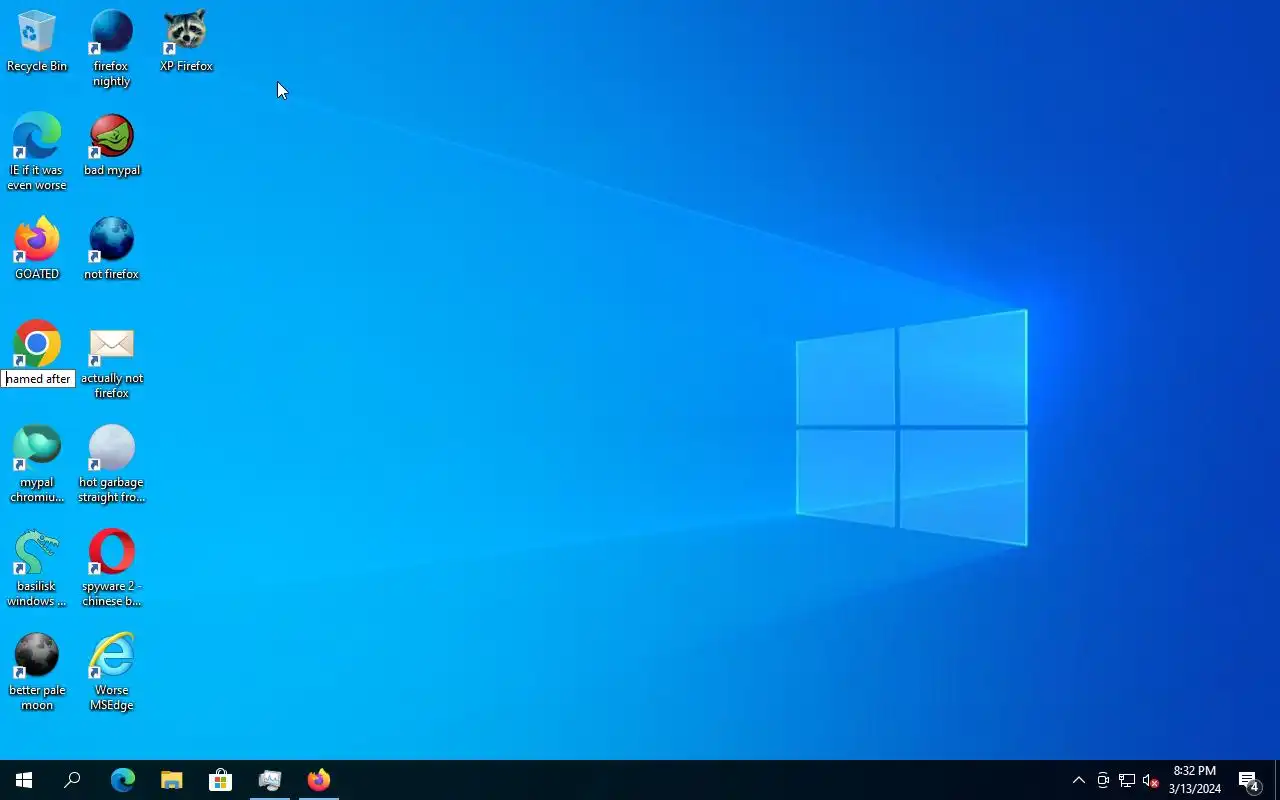
Task: Show hidden system tray icons
Action: [1078, 780]
